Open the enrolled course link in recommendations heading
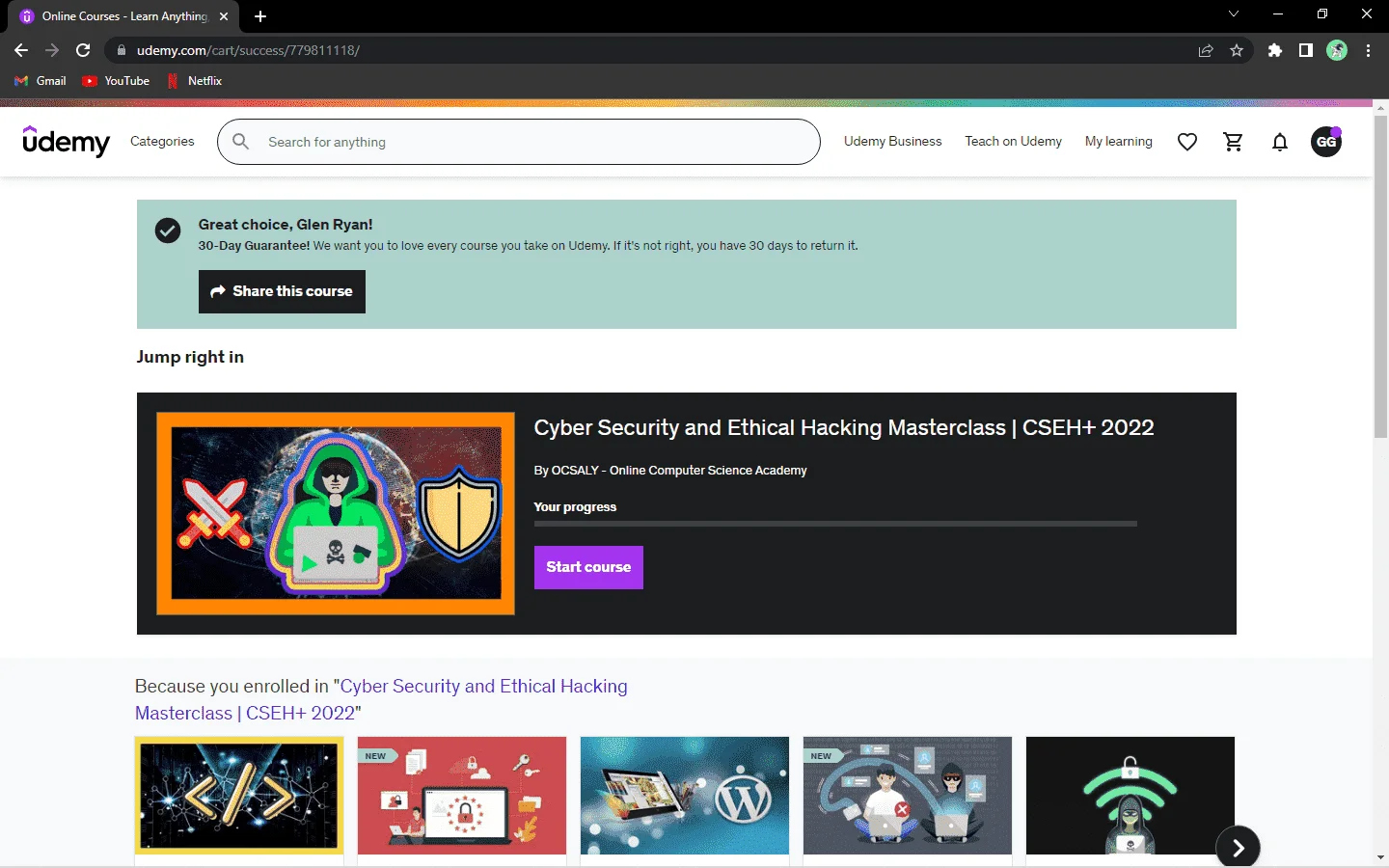1389x868 pixels. [x=381, y=699]
